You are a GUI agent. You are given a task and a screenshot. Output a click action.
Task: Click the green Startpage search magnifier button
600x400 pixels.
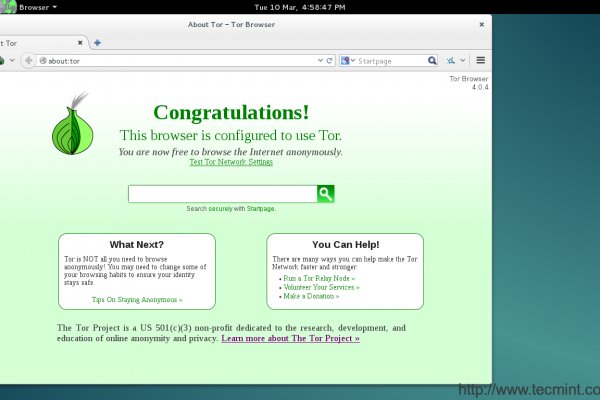click(325, 194)
